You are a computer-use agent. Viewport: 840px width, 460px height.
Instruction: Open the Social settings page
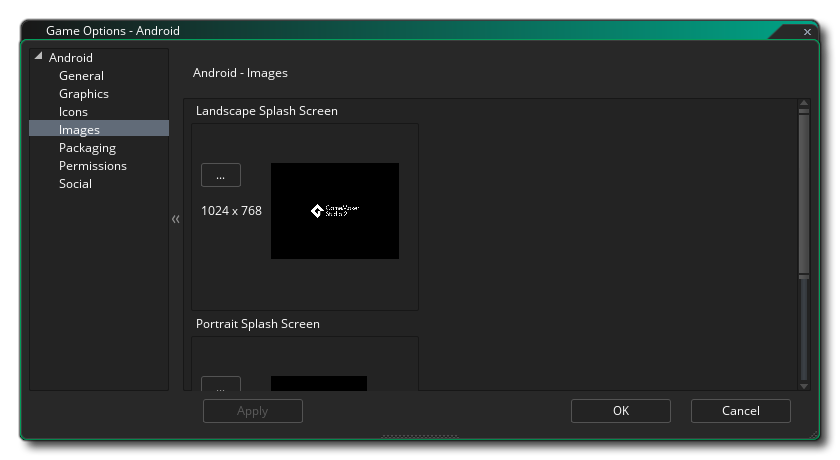(x=75, y=184)
